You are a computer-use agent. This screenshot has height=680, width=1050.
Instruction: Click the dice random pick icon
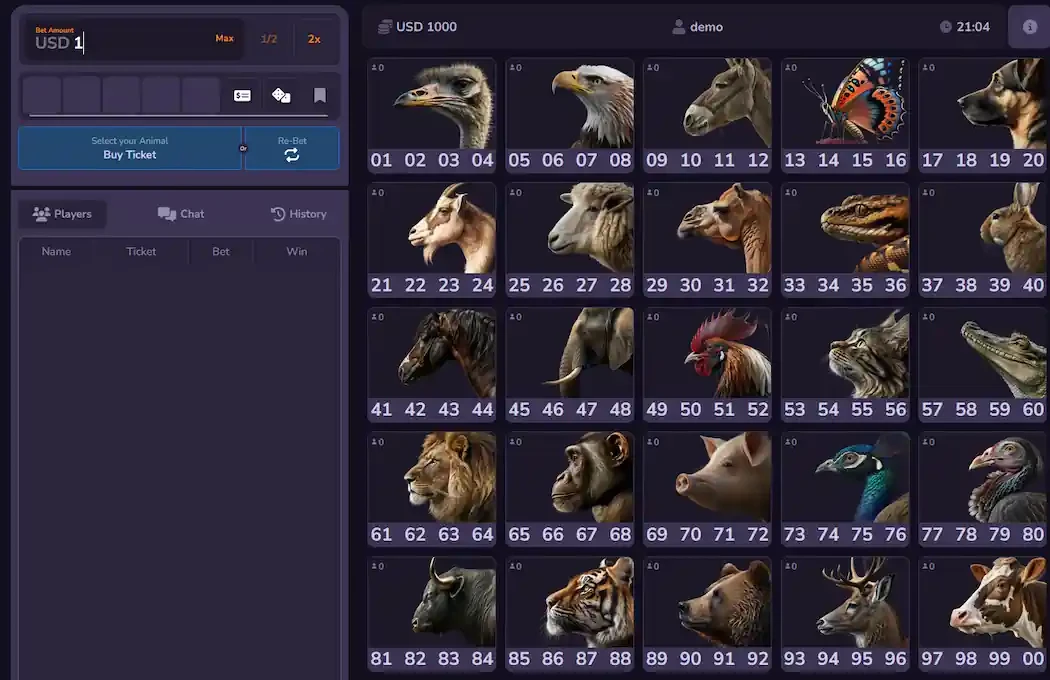(281, 95)
